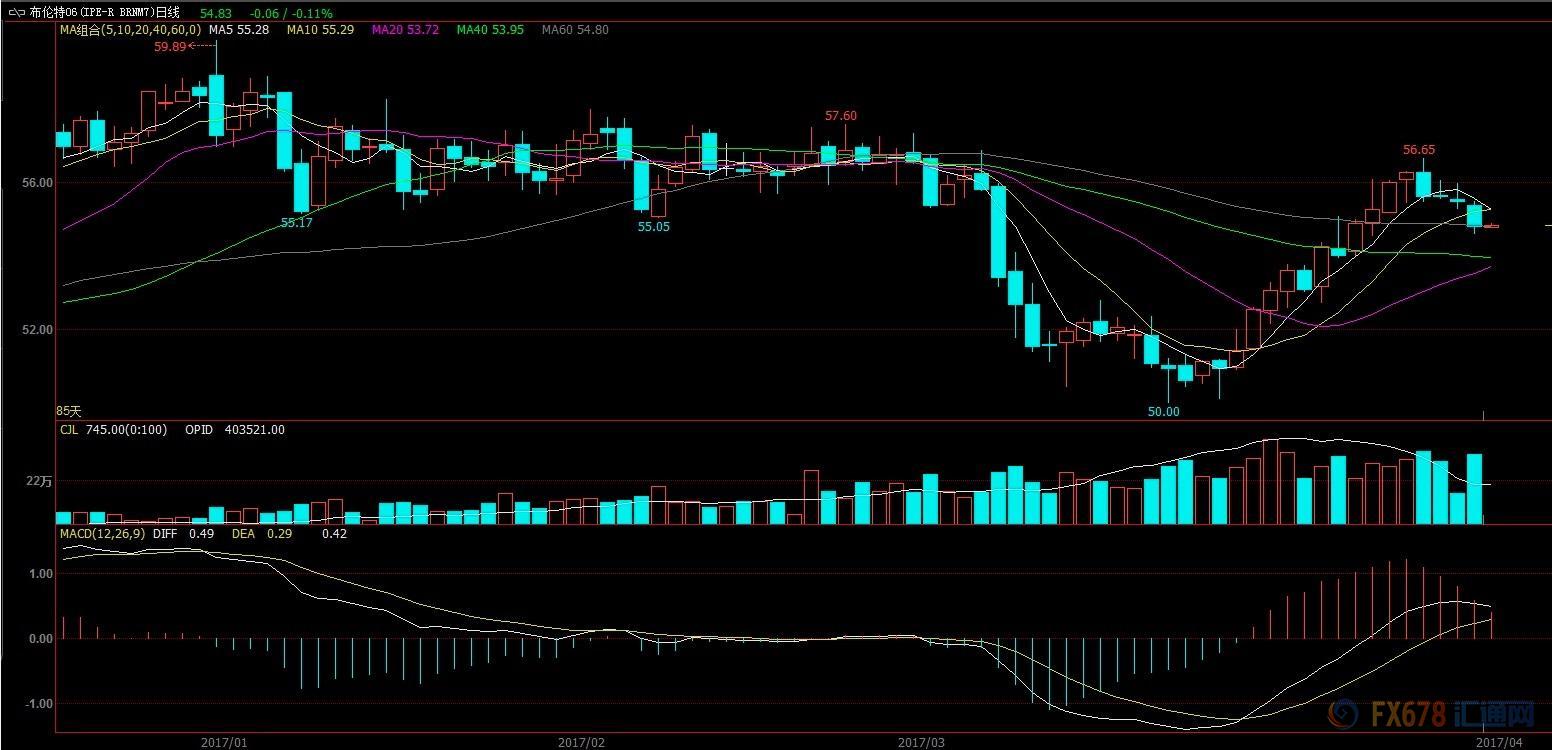The width and height of the screenshot is (1552, 750).
Task: Click the 55.05 trough price label
Action: (654, 227)
